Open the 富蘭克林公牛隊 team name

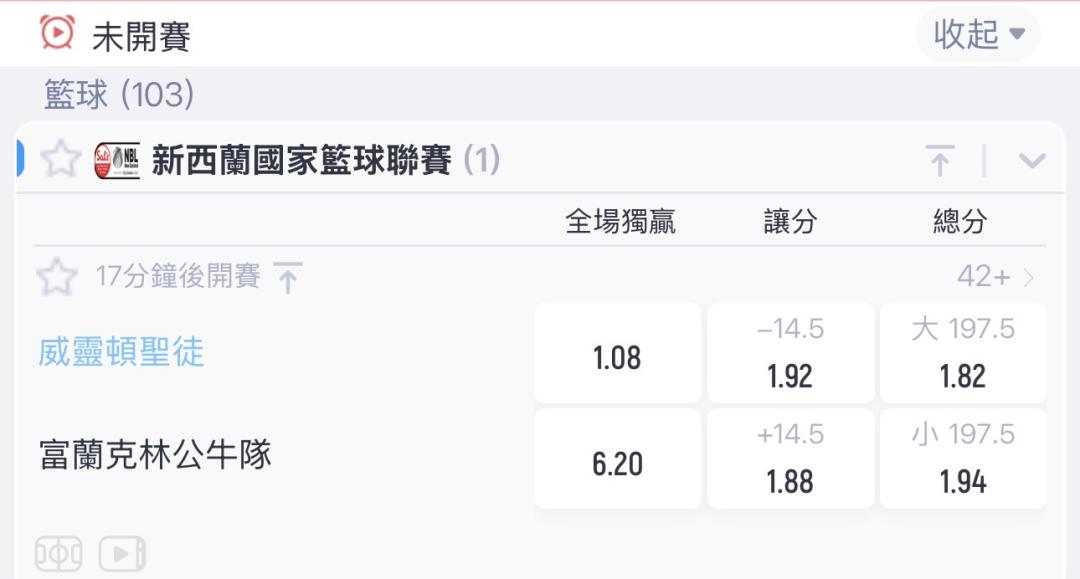[x=156, y=455]
